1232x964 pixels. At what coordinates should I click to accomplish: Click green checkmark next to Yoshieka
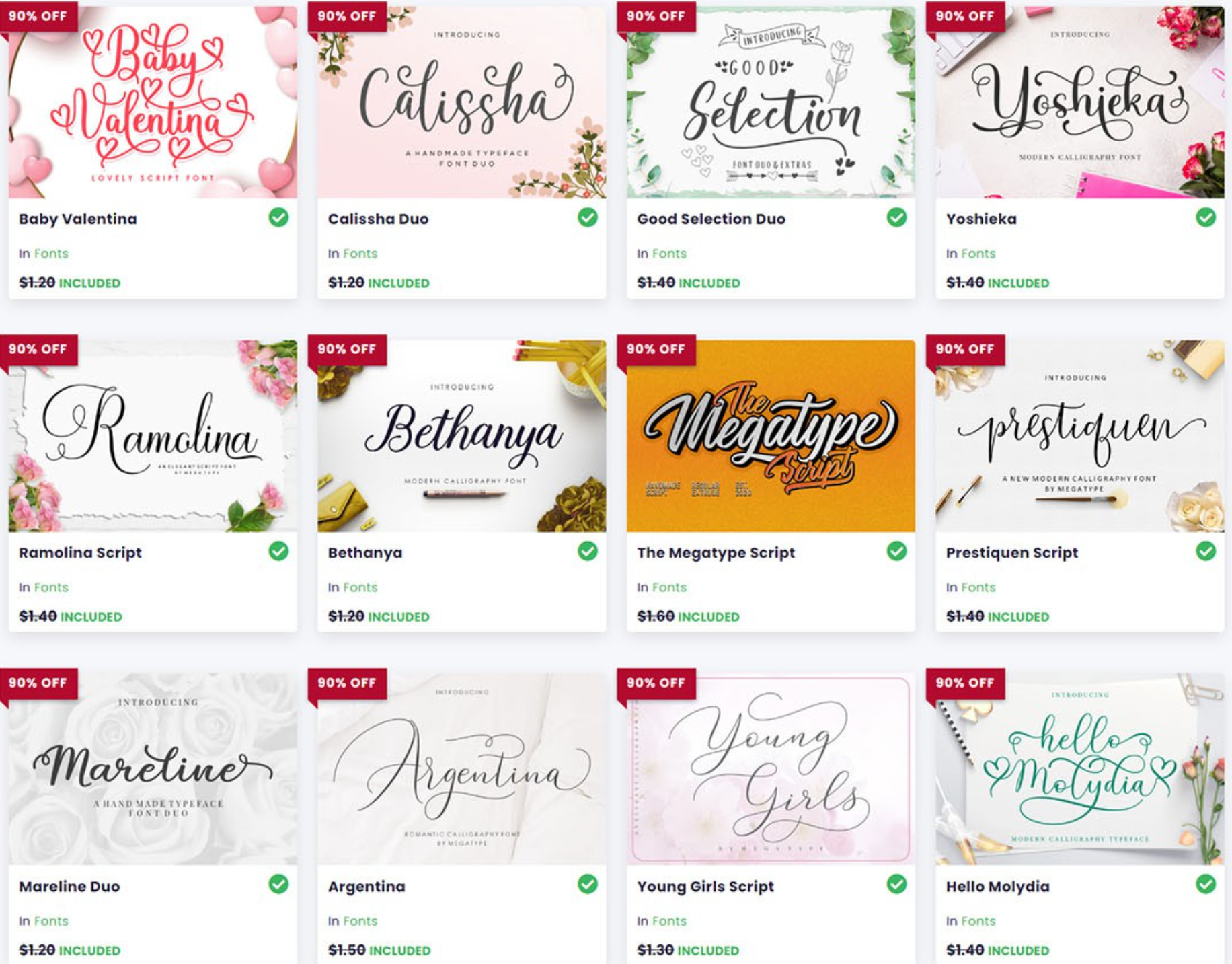pyautogui.click(x=1206, y=217)
